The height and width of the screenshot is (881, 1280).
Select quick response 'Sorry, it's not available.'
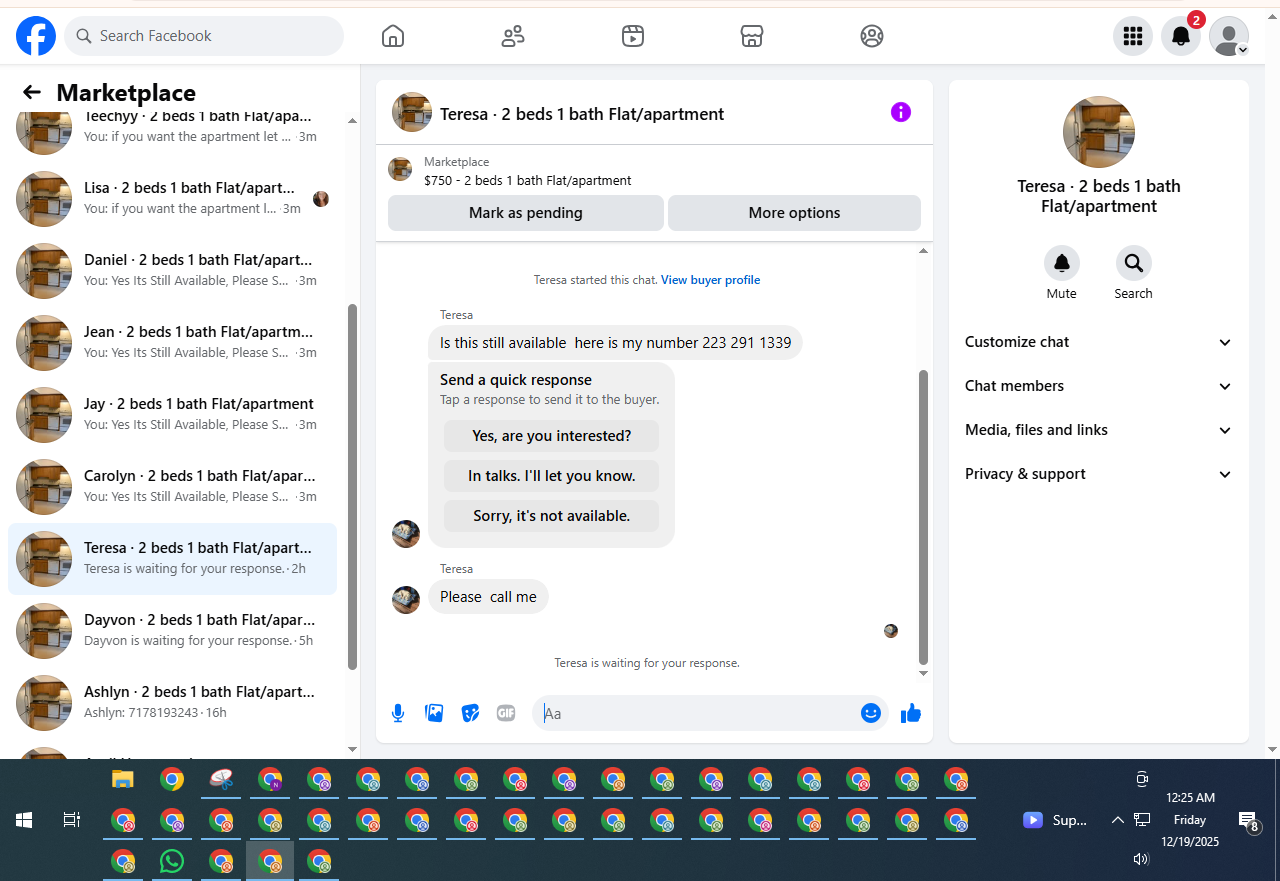pos(552,516)
